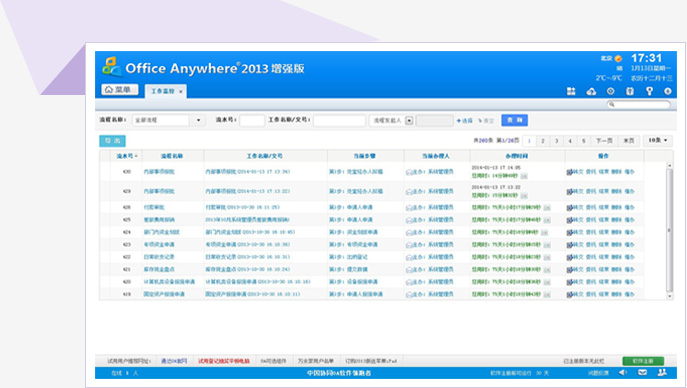The height and width of the screenshot is (388, 687).
Task: Click the 当前步骤 column header
Action: 365,156
